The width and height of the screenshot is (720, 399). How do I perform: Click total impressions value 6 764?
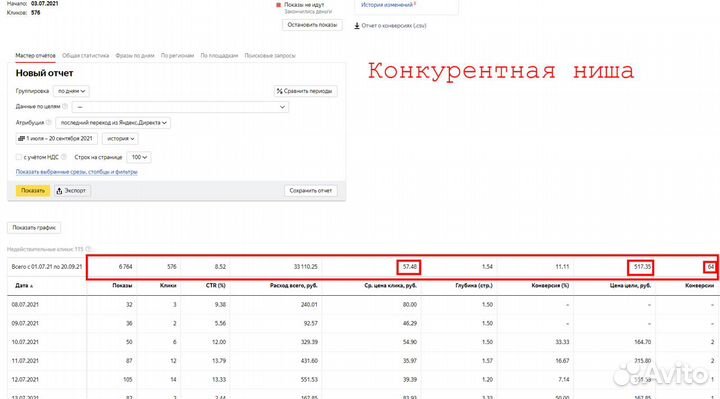(x=125, y=267)
